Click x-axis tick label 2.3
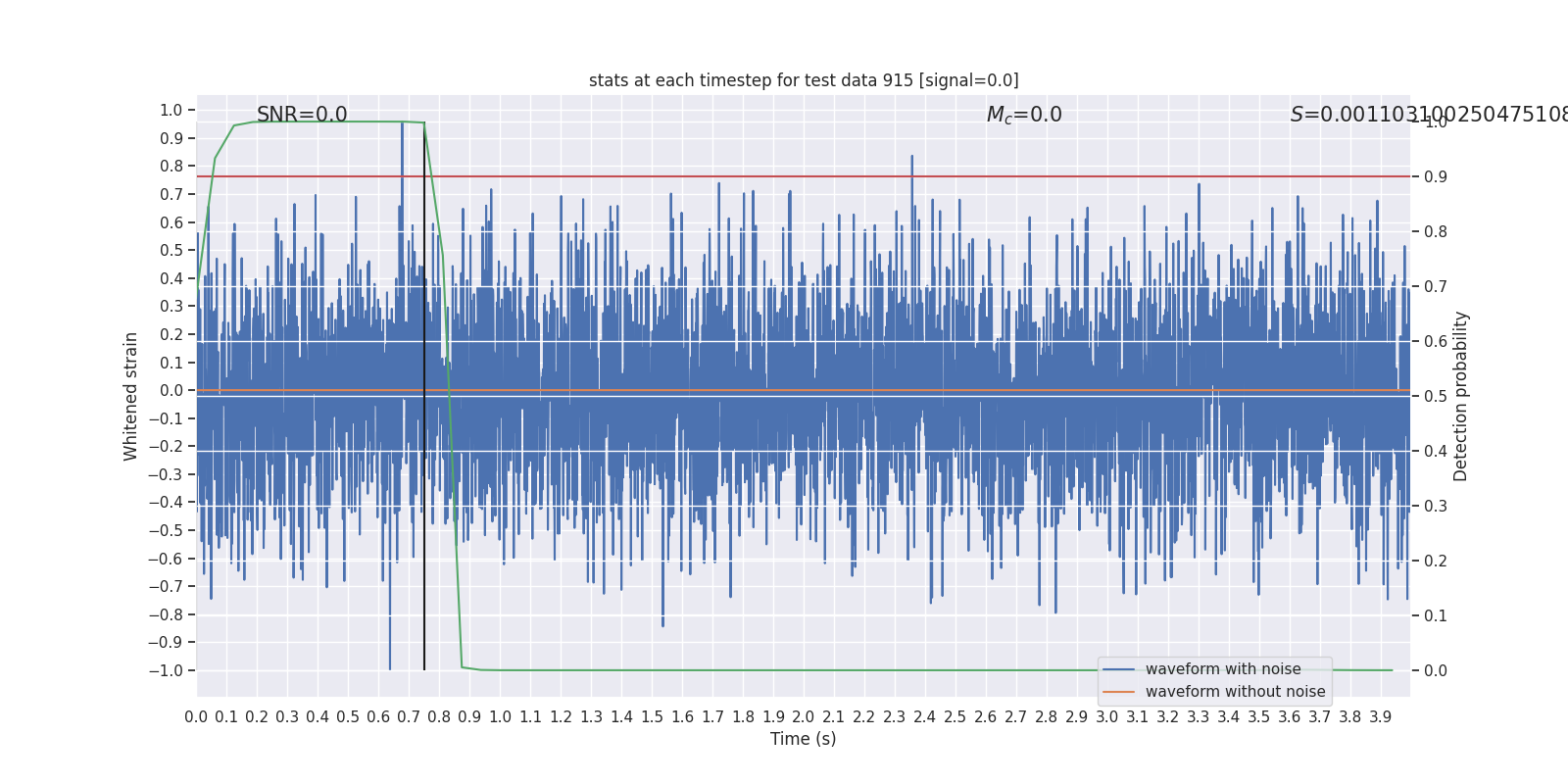1568x784 pixels. click(894, 717)
